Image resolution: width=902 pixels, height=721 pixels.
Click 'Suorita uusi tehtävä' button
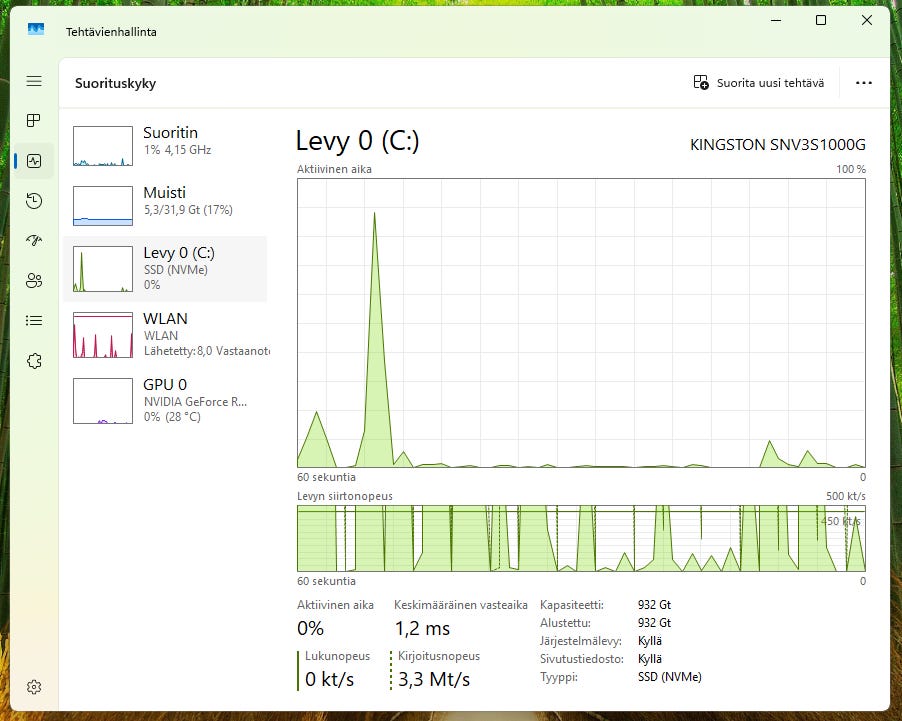tap(759, 83)
